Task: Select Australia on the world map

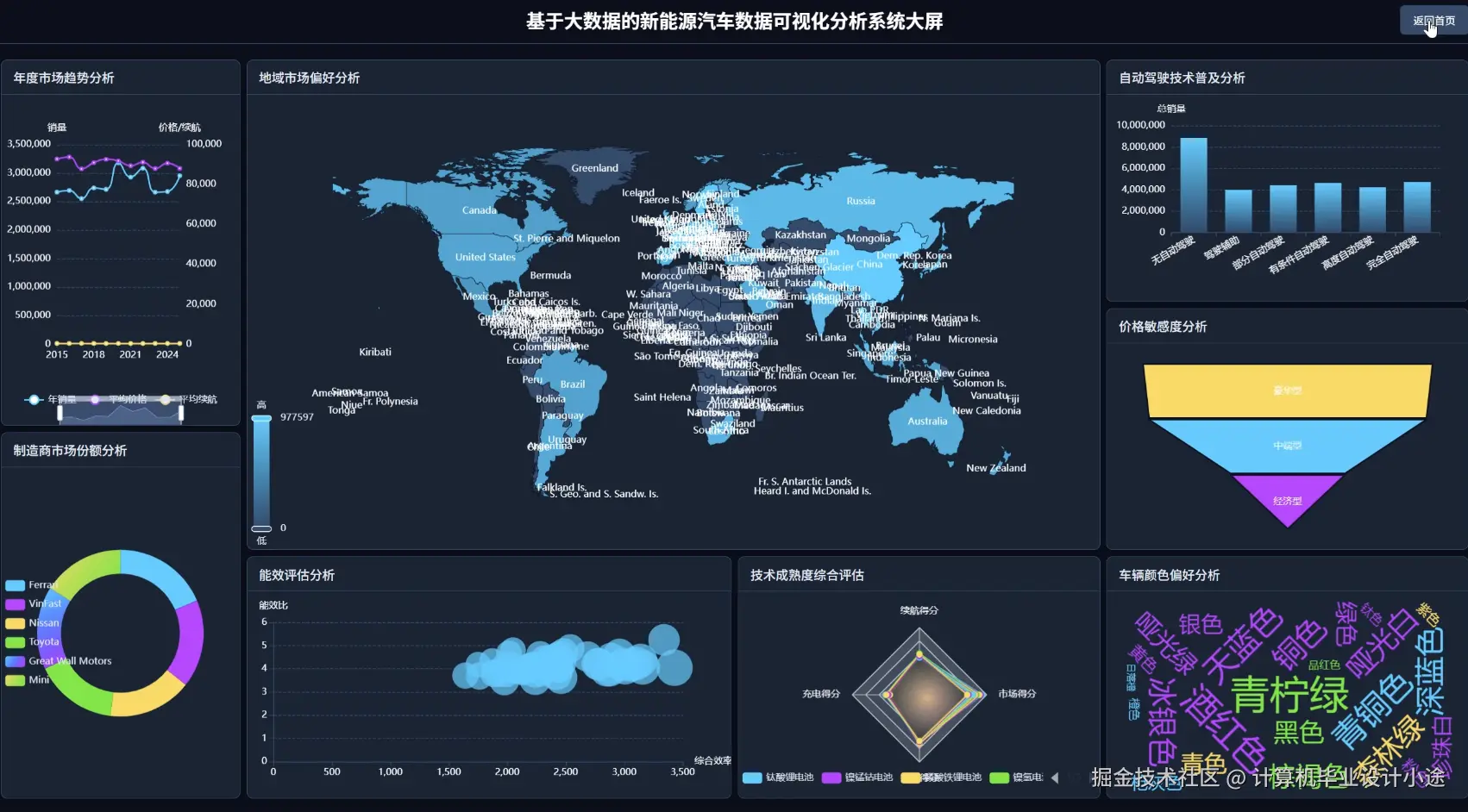Action: click(x=927, y=422)
